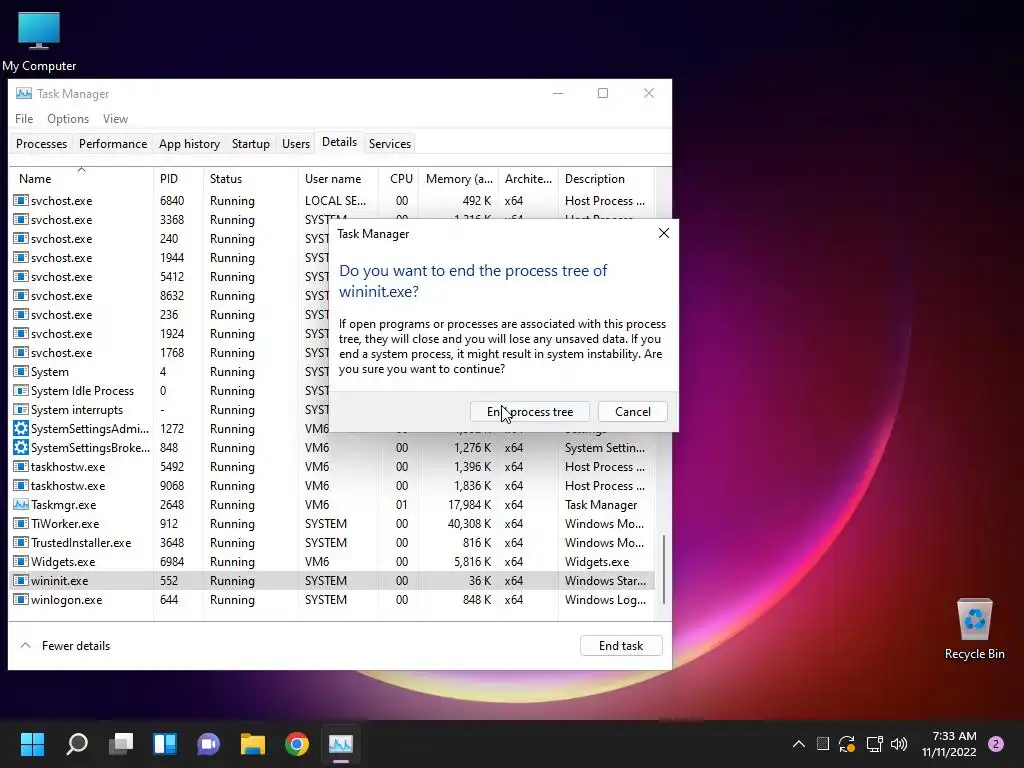Open the notification count badge
The width and height of the screenshot is (1024, 768).
coord(996,744)
